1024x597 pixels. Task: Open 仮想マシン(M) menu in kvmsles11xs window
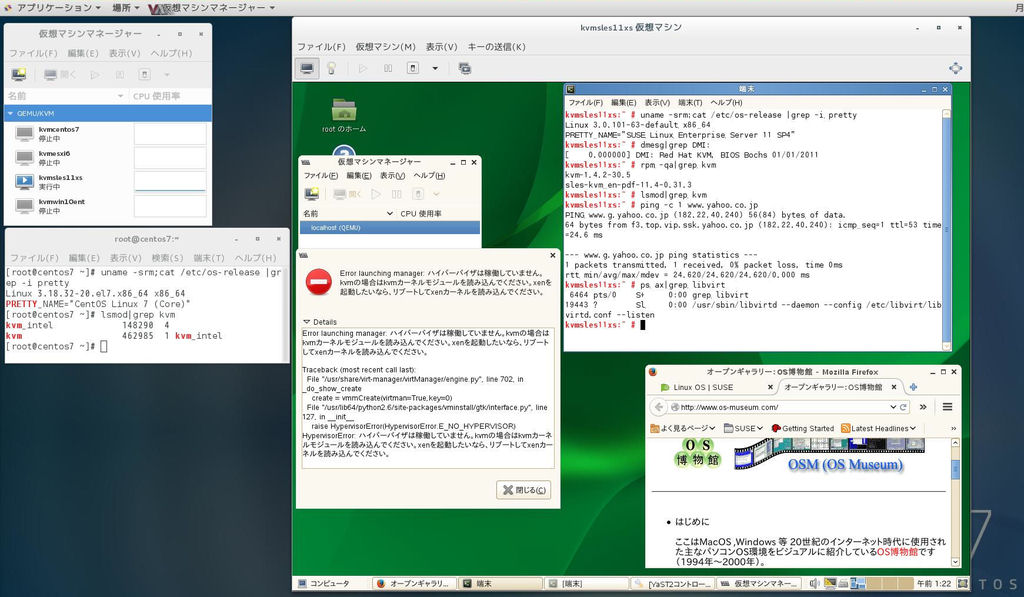pos(385,47)
